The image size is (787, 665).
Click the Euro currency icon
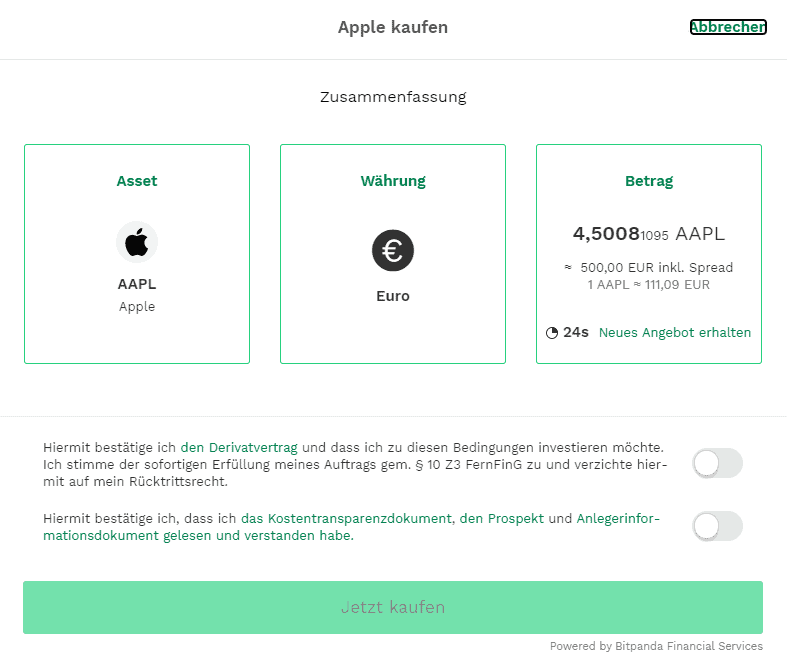pos(392,250)
